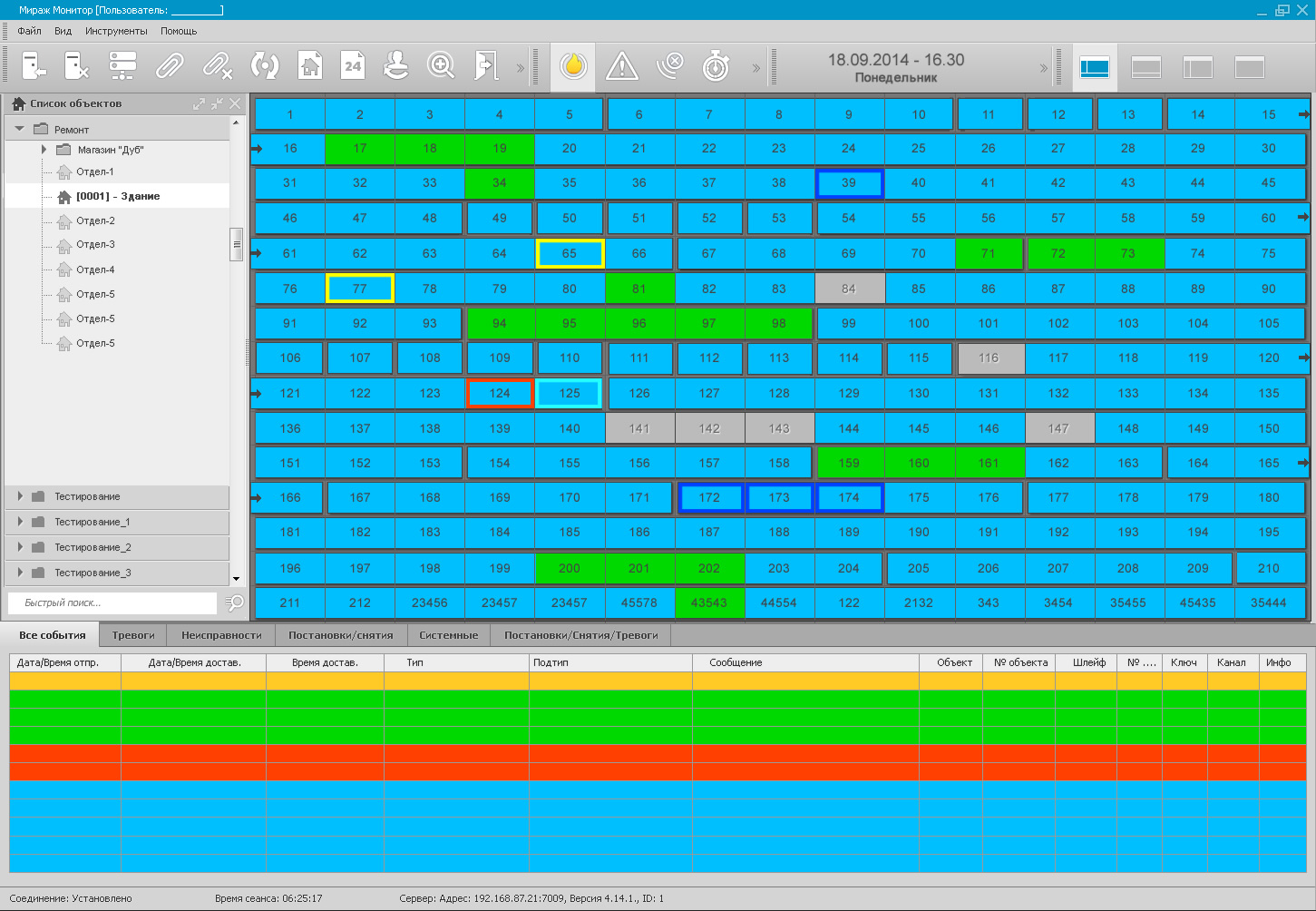Click the paperclip attach icon in toolbar
The width and height of the screenshot is (1316, 911).
tap(170, 66)
